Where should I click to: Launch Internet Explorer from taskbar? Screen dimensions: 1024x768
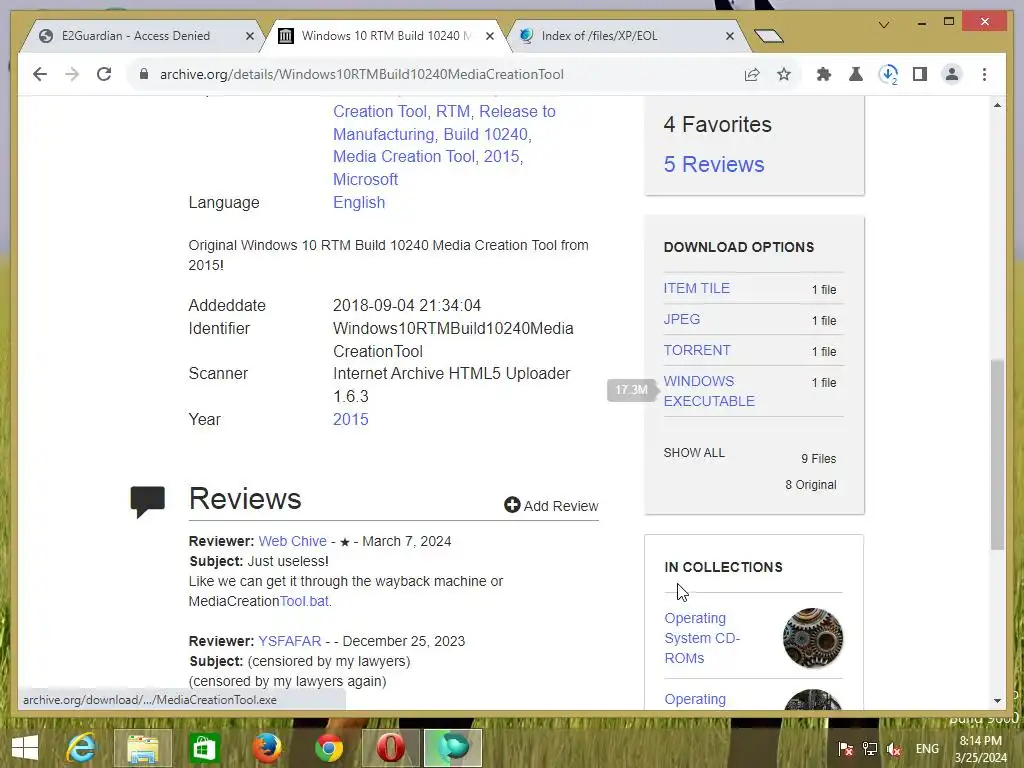click(x=81, y=748)
